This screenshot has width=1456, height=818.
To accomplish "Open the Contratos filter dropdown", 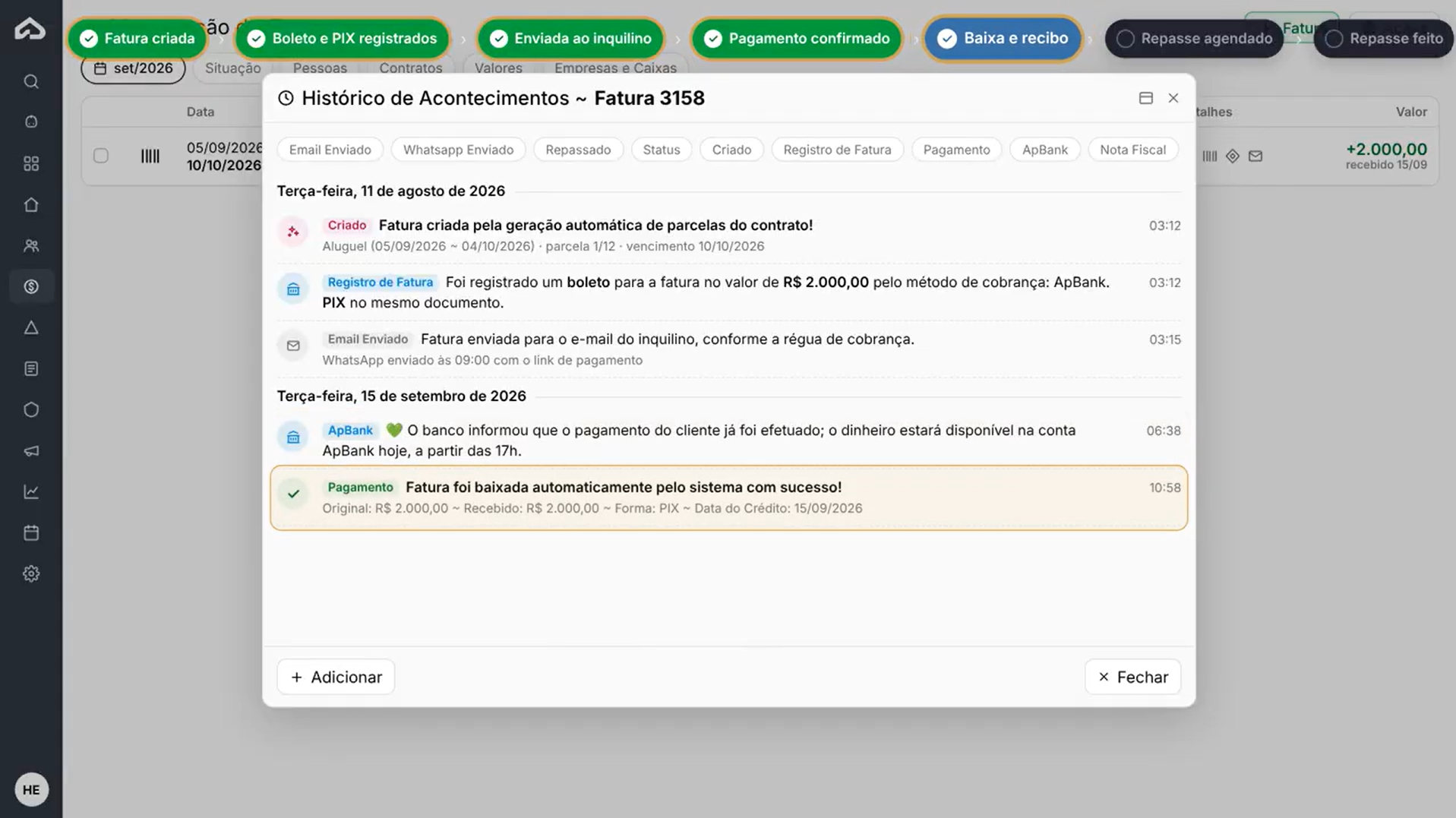I will click(x=410, y=68).
